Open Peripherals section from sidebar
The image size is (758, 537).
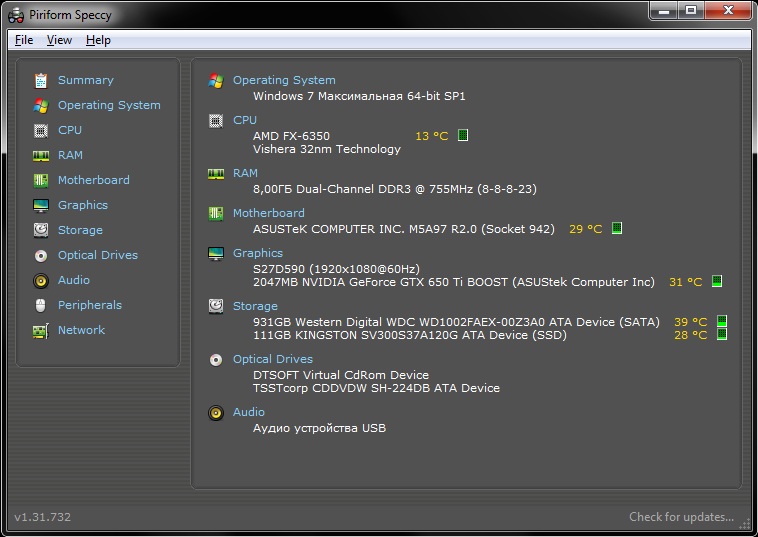[90, 305]
